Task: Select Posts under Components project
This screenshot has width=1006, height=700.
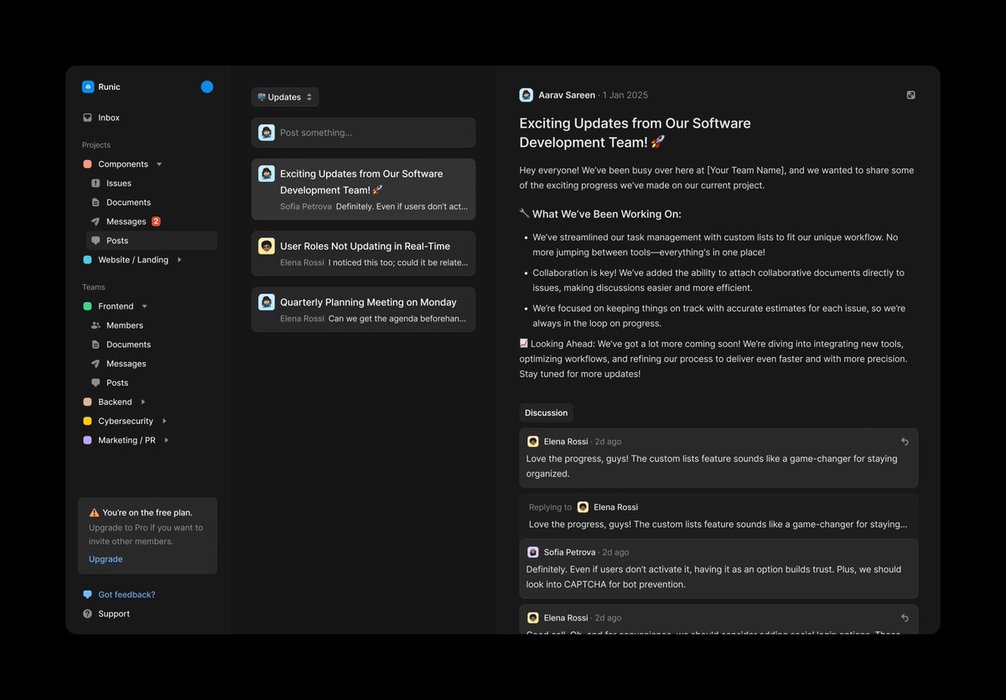Action: point(117,240)
